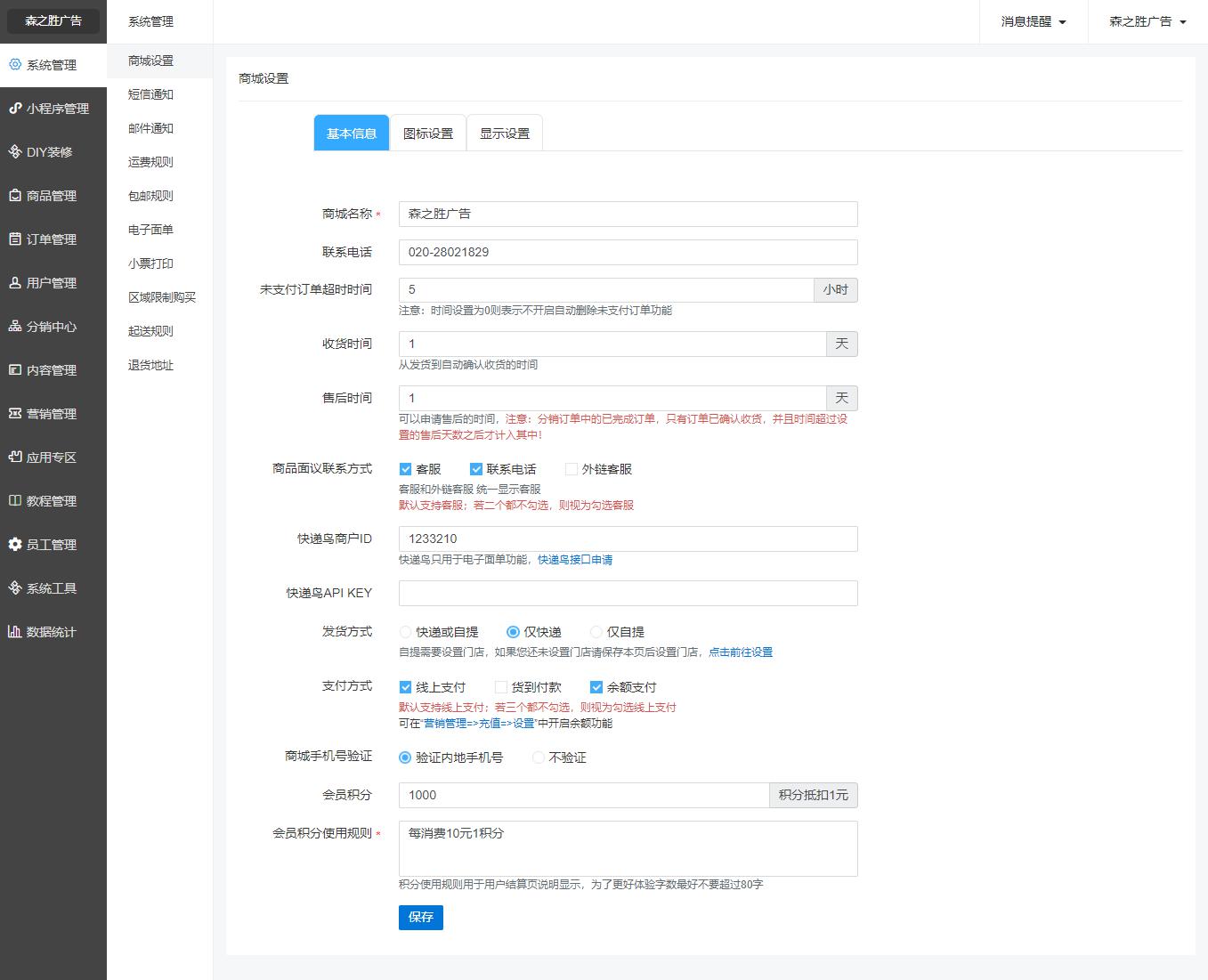
Task: Expand the 森之胜广告 account dropdown
Action: point(1147,22)
